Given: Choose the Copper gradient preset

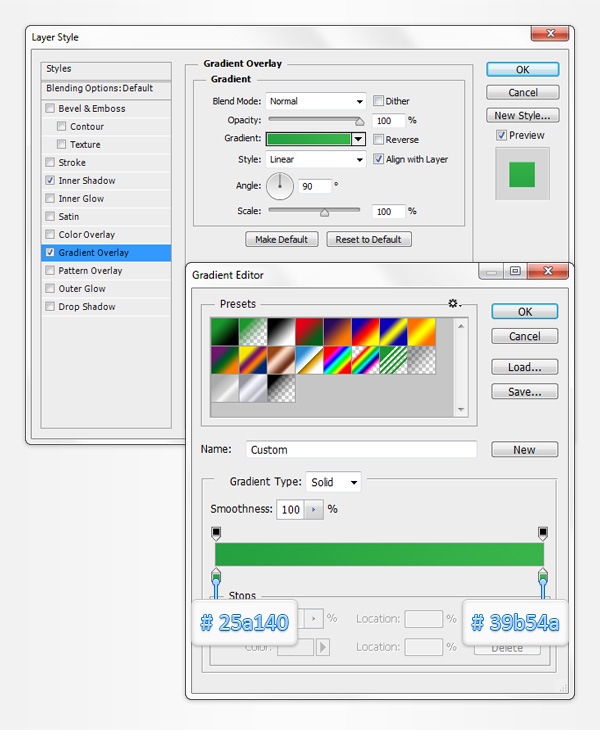Looking at the screenshot, I should [x=280, y=360].
